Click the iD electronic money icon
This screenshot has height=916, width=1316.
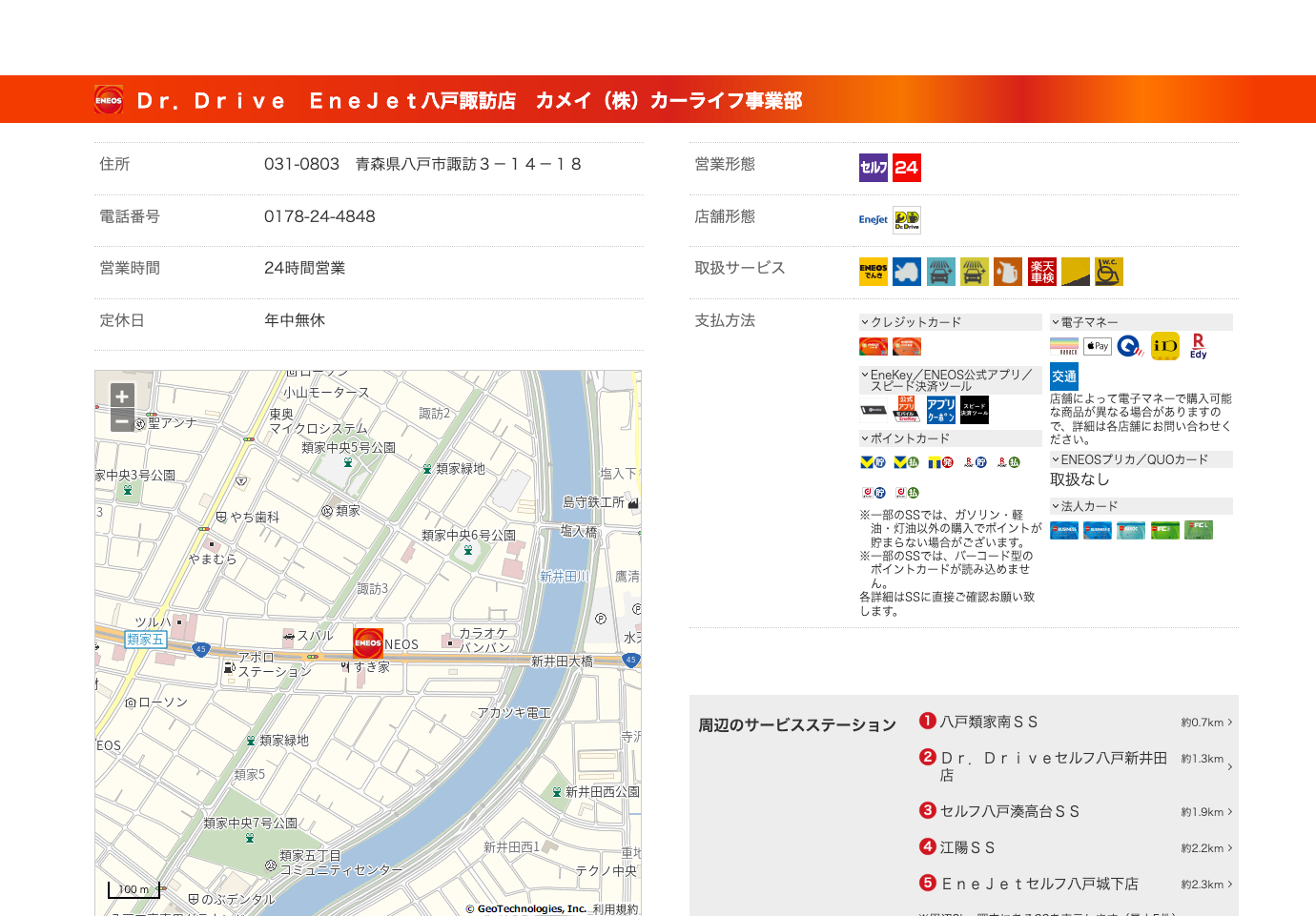(x=1165, y=346)
